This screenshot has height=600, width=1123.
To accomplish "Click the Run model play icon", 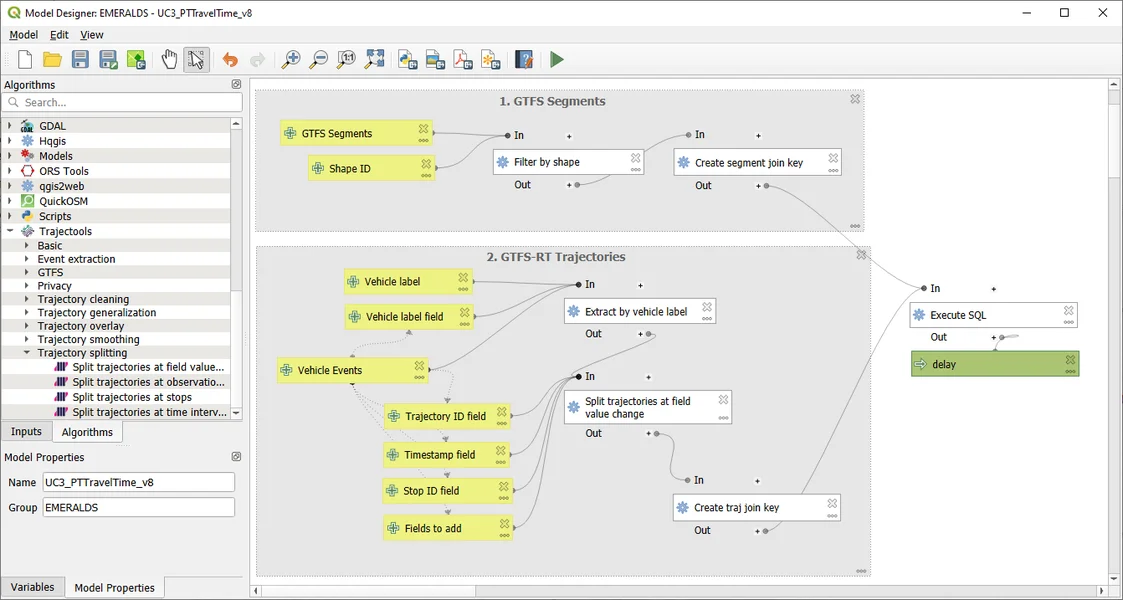I will pos(557,60).
